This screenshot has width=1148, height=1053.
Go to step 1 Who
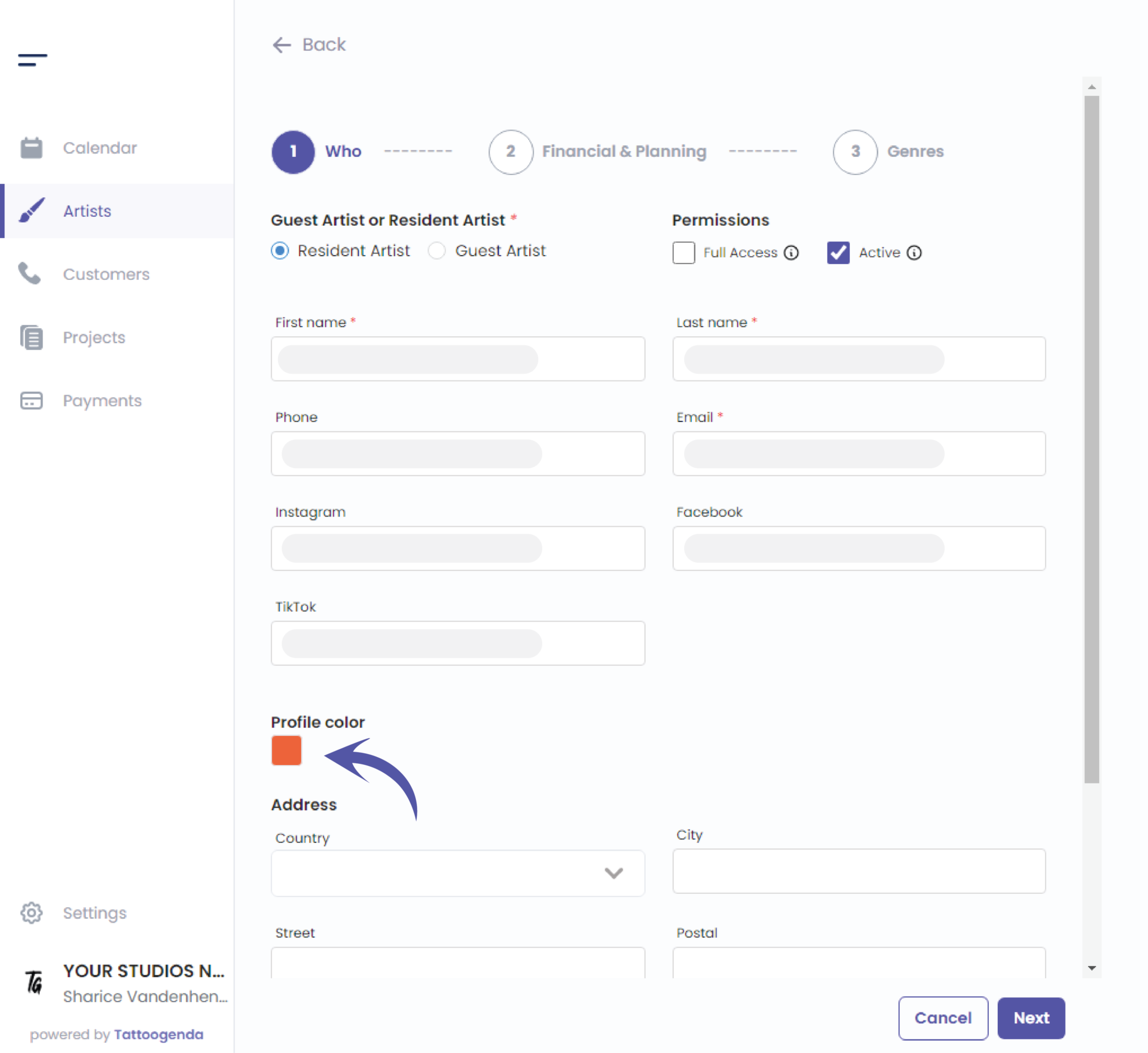tap(316, 151)
